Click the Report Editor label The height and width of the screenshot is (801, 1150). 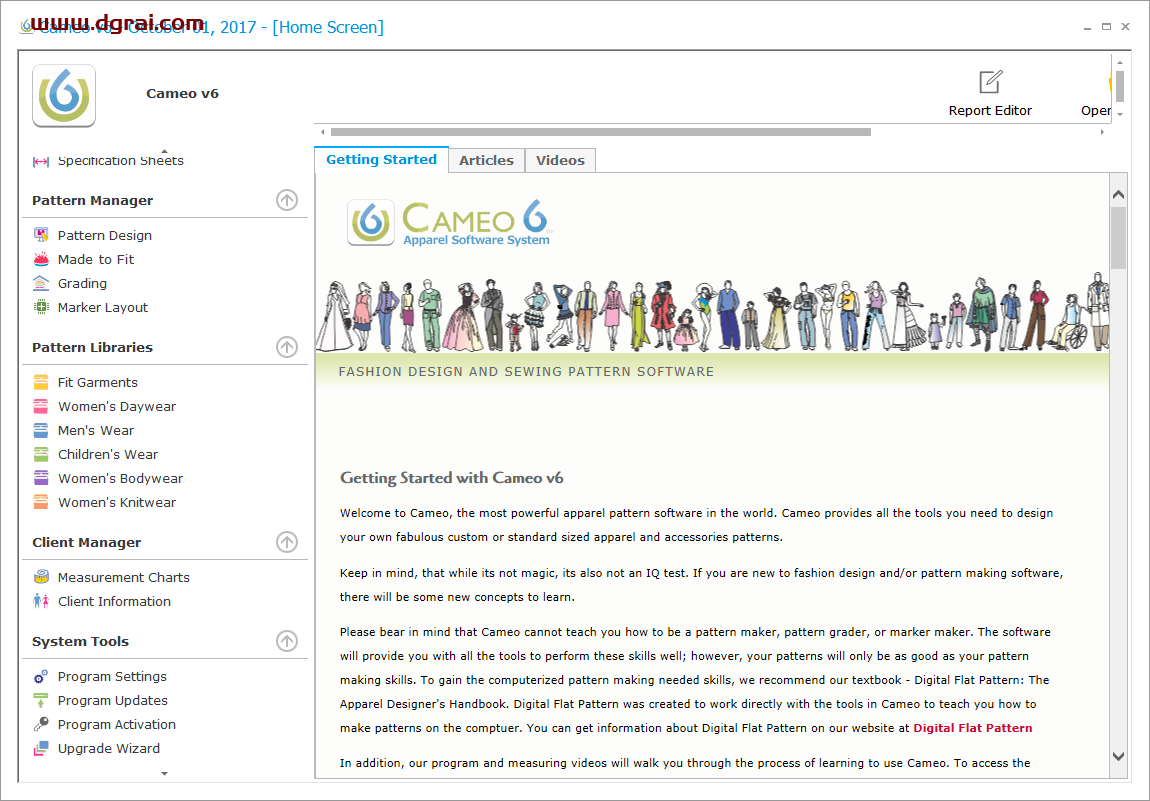click(x=990, y=111)
